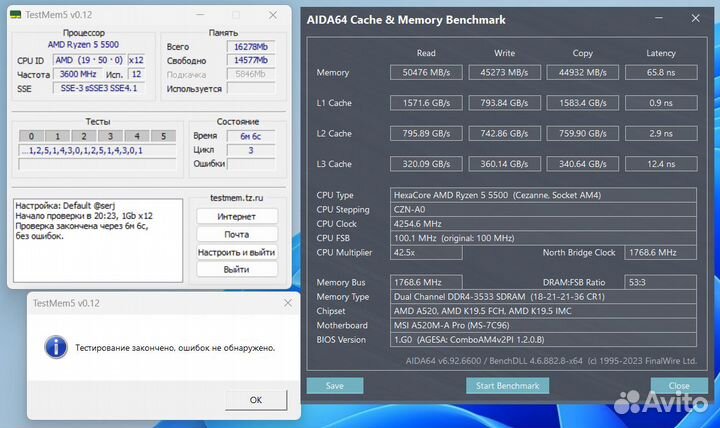Click frequency value 3600 MHz in TestMem5

point(78,74)
